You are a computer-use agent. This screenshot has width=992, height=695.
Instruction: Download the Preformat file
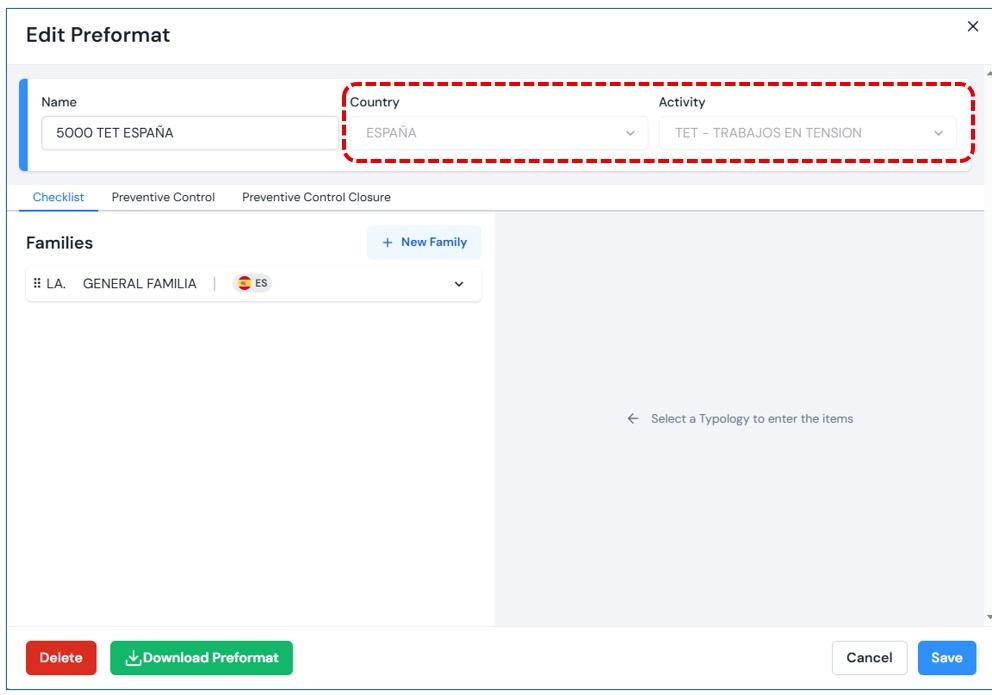(201, 658)
